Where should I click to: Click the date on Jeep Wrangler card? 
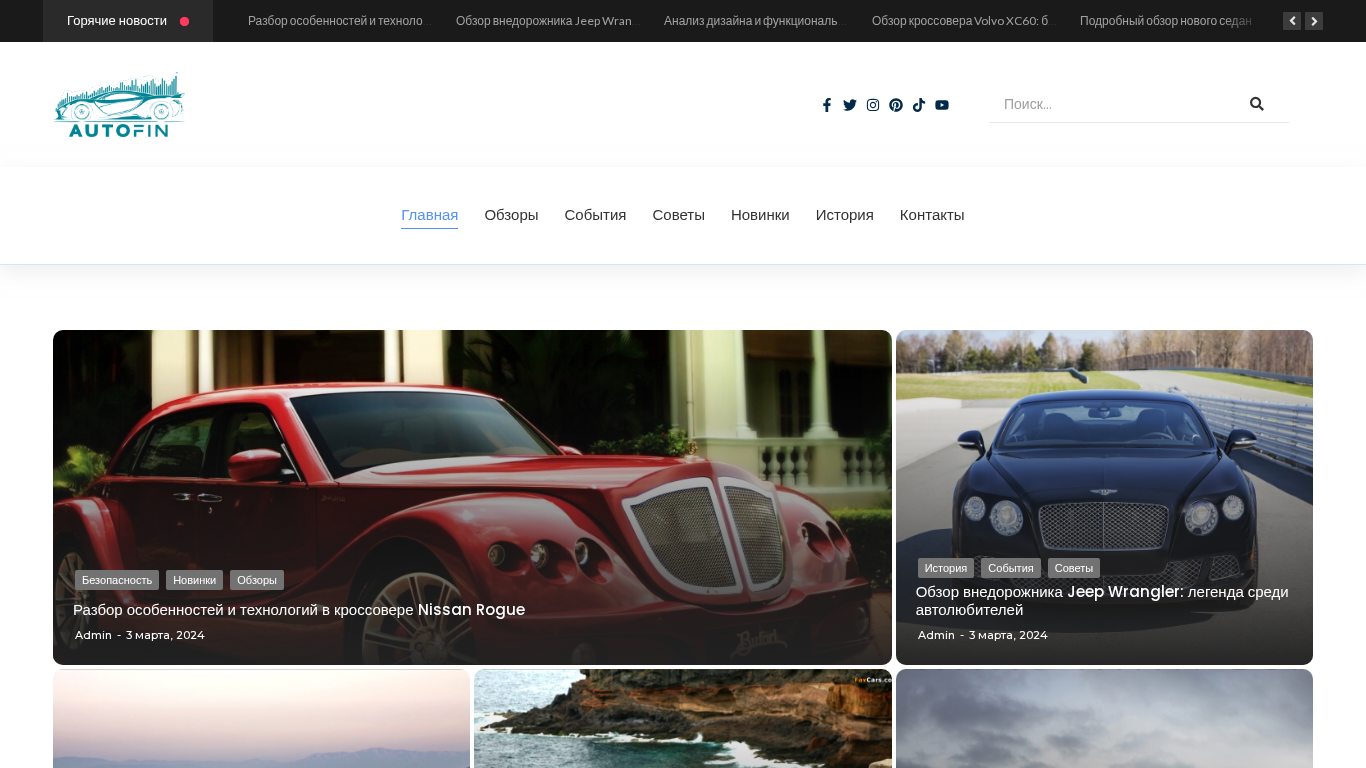tap(1008, 635)
